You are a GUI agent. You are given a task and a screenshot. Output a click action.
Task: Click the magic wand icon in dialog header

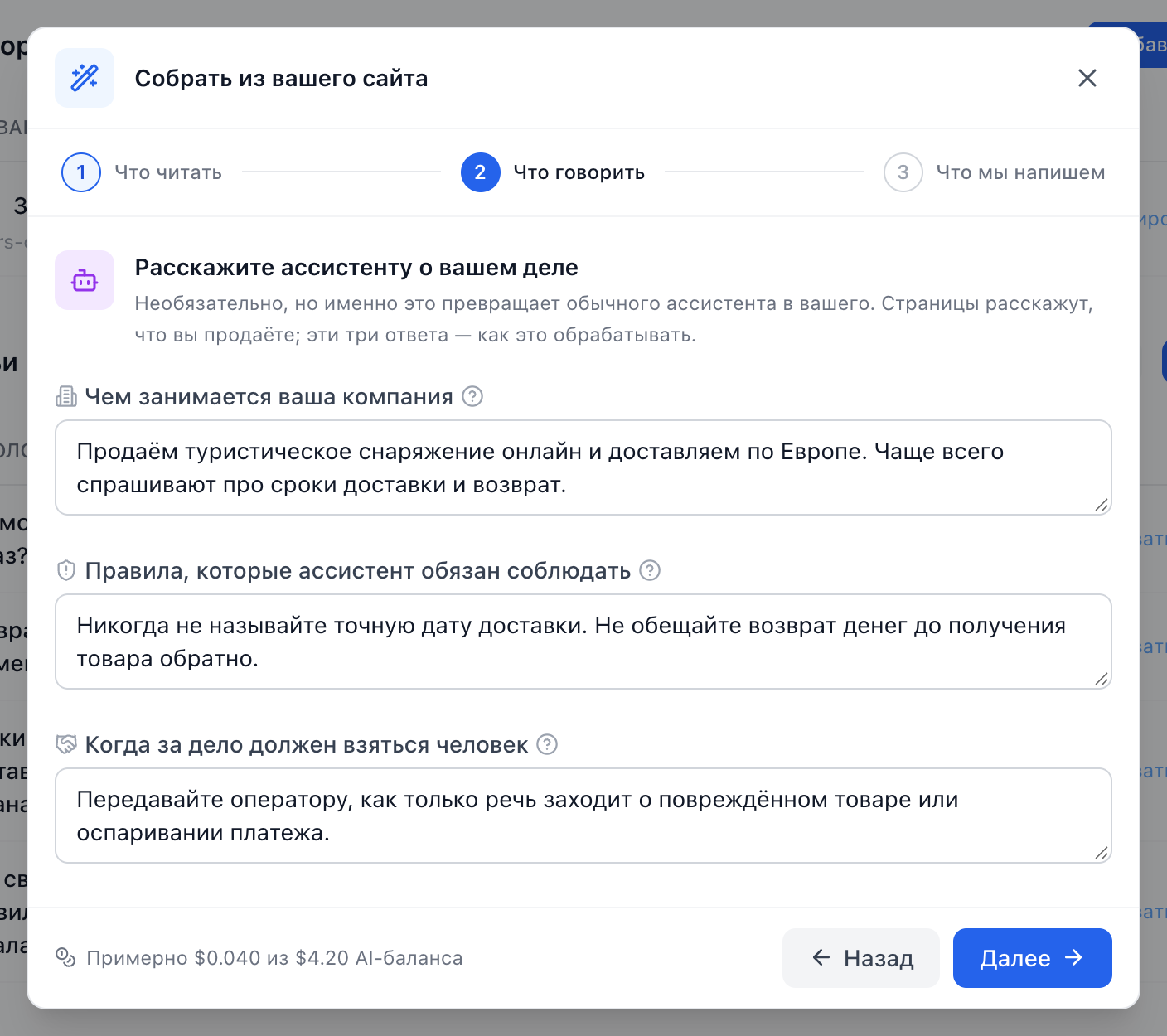tap(85, 78)
